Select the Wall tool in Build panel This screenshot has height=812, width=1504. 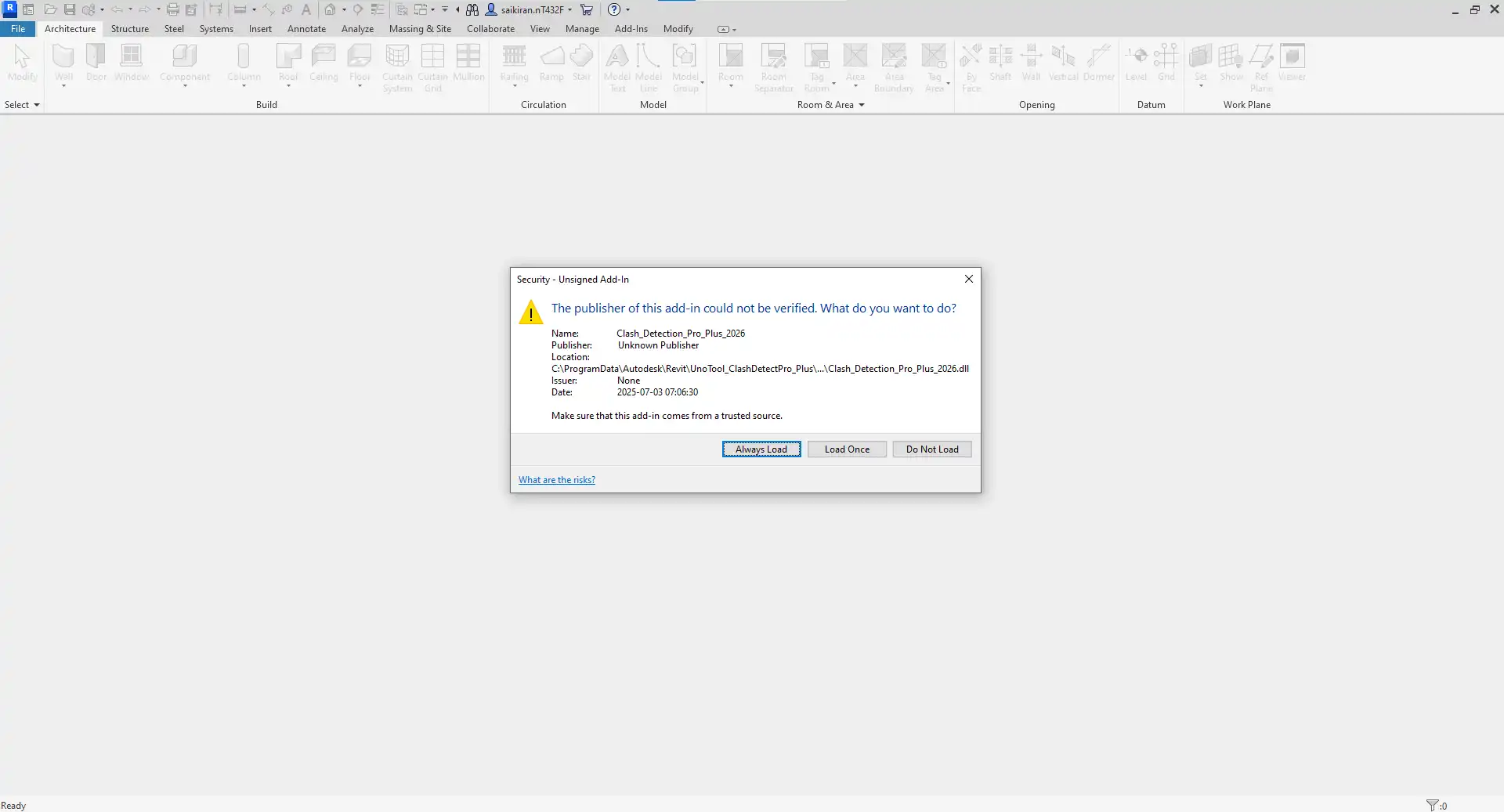click(x=63, y=63)
